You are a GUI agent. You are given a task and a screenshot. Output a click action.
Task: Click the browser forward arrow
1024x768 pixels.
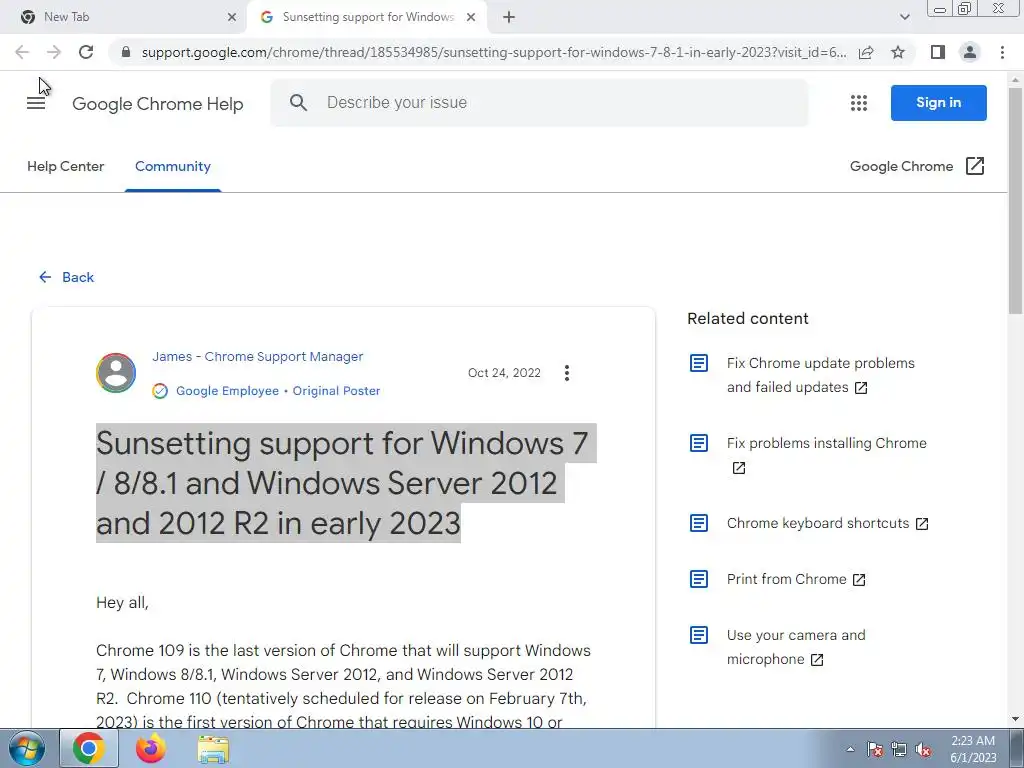click(x=54, y=52)
